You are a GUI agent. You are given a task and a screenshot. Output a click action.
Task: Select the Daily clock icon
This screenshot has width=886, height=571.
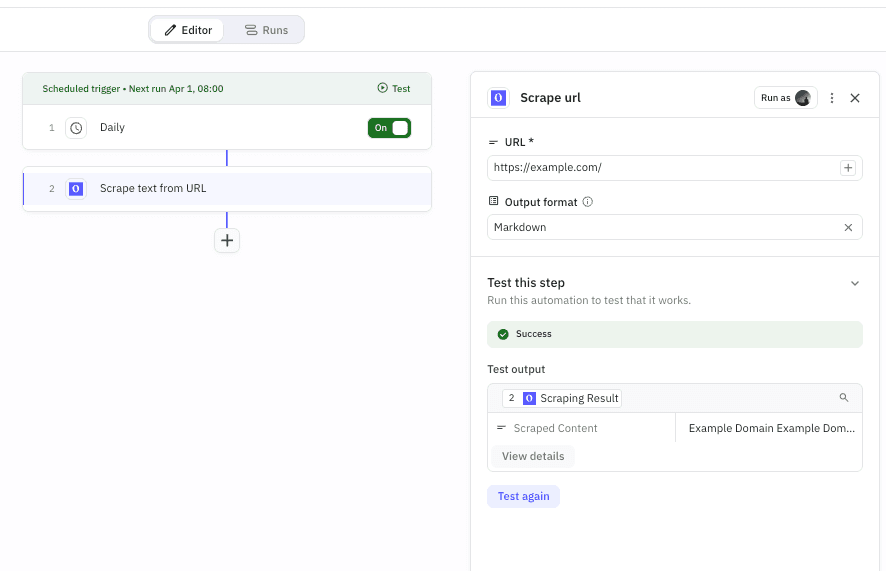click(x=76, y=128)
